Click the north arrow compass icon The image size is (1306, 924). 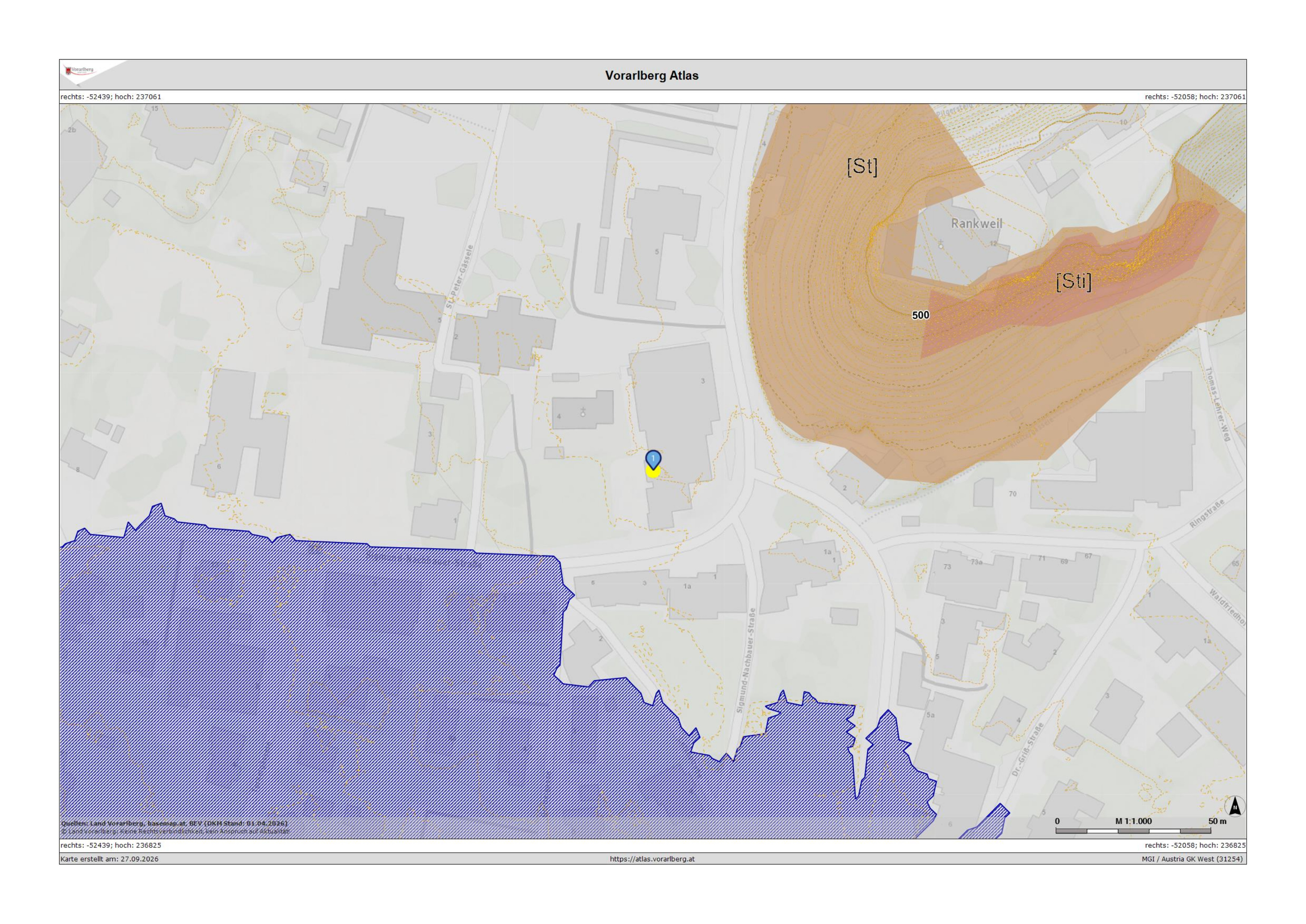click(x=1235, y=806)
